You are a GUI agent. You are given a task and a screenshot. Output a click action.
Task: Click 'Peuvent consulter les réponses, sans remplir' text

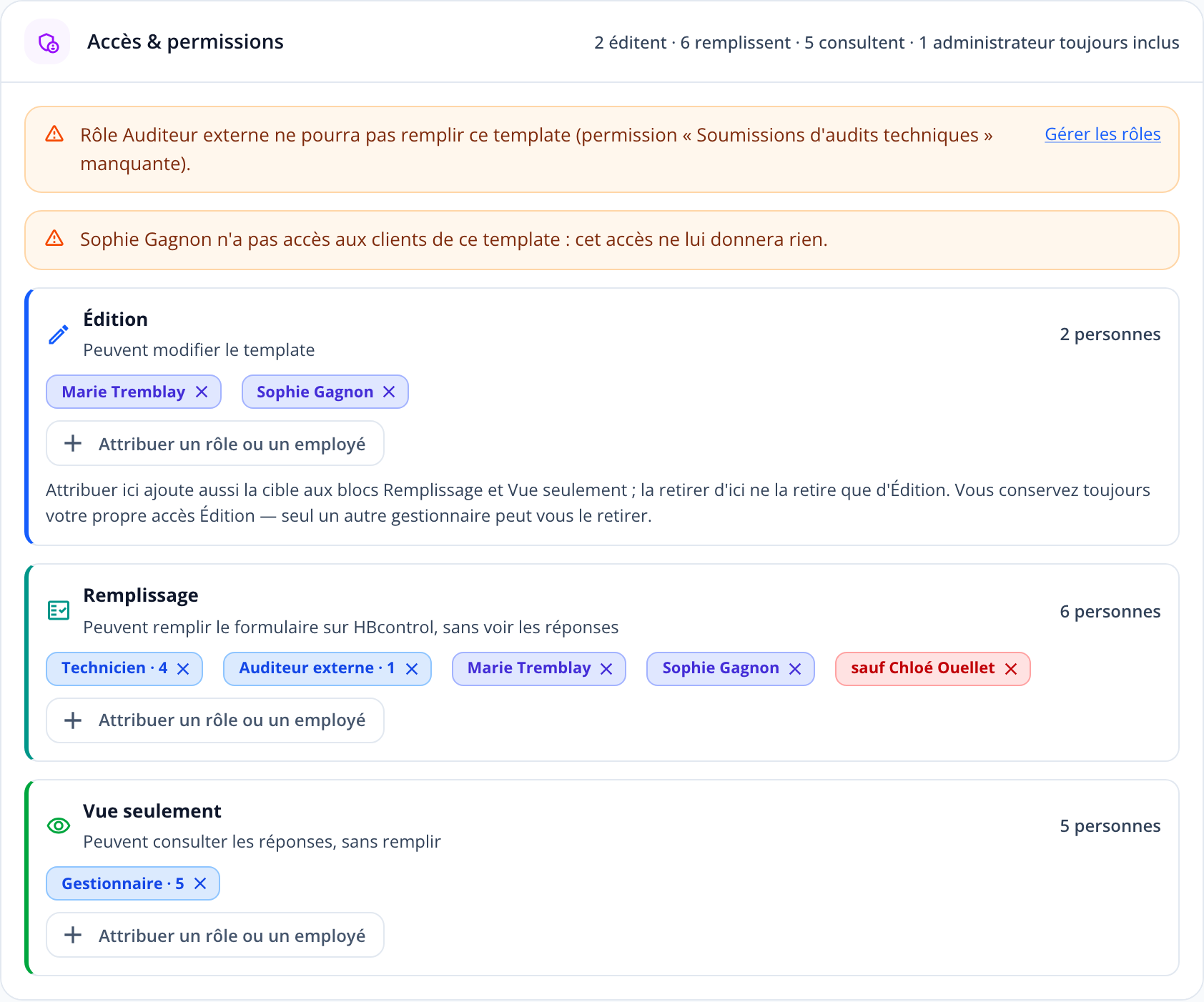point(262,842)
